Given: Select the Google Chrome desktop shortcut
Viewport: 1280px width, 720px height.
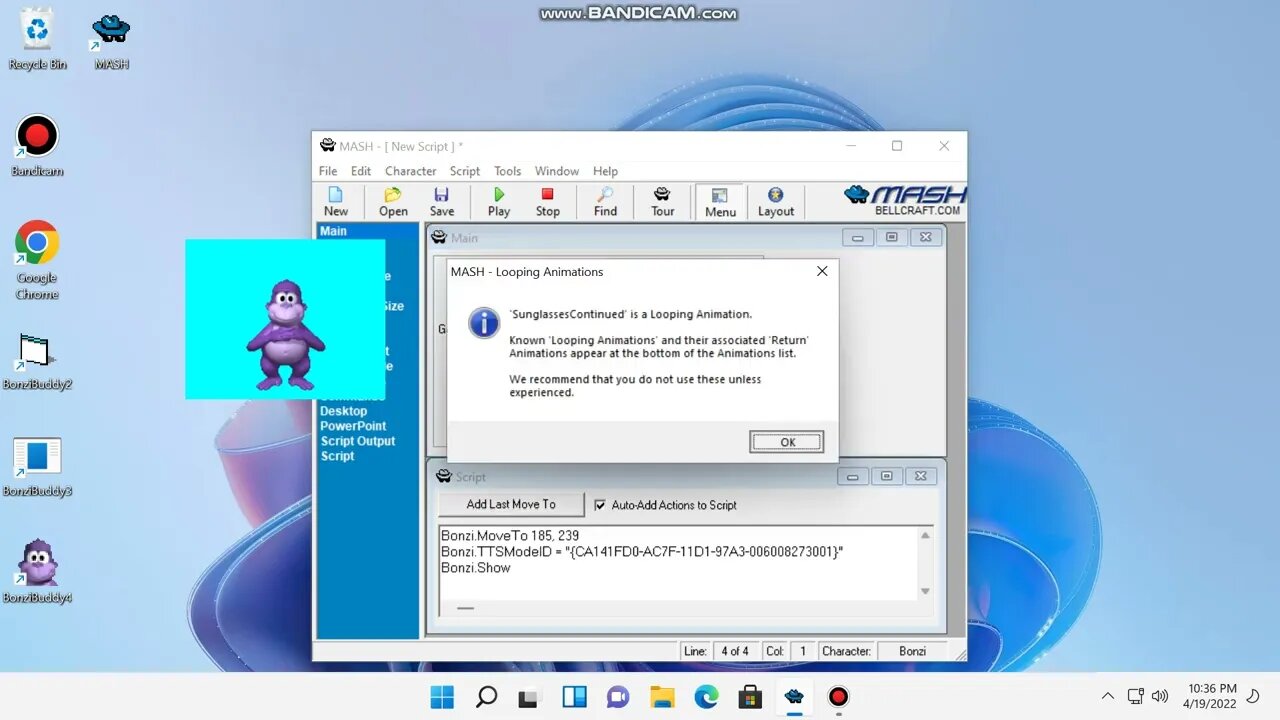Looking at the screenshot, I should point(37,260).
